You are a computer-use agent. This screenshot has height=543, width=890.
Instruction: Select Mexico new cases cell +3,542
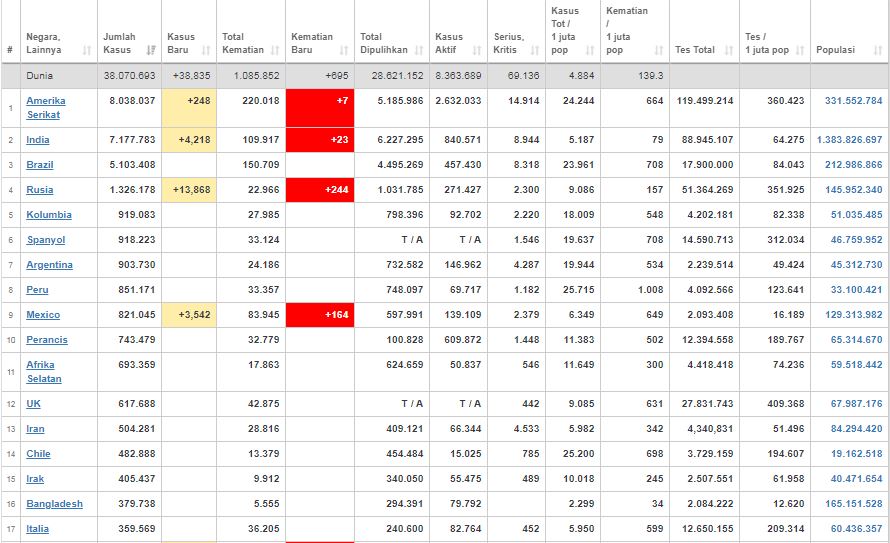click(189, 314)
